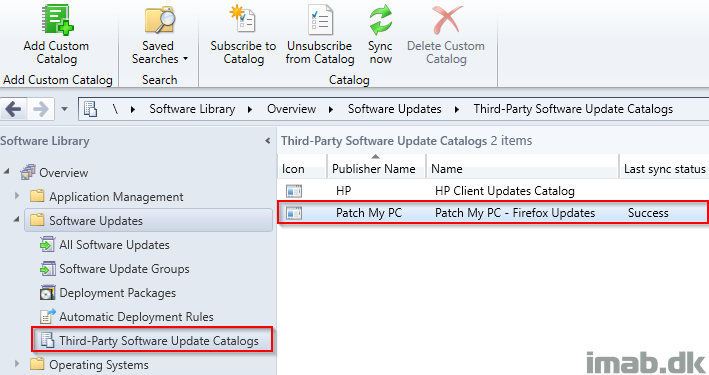Select Software Updates in breadcrumb path
This screenshot has width=709, height=375.
[394, 109]
